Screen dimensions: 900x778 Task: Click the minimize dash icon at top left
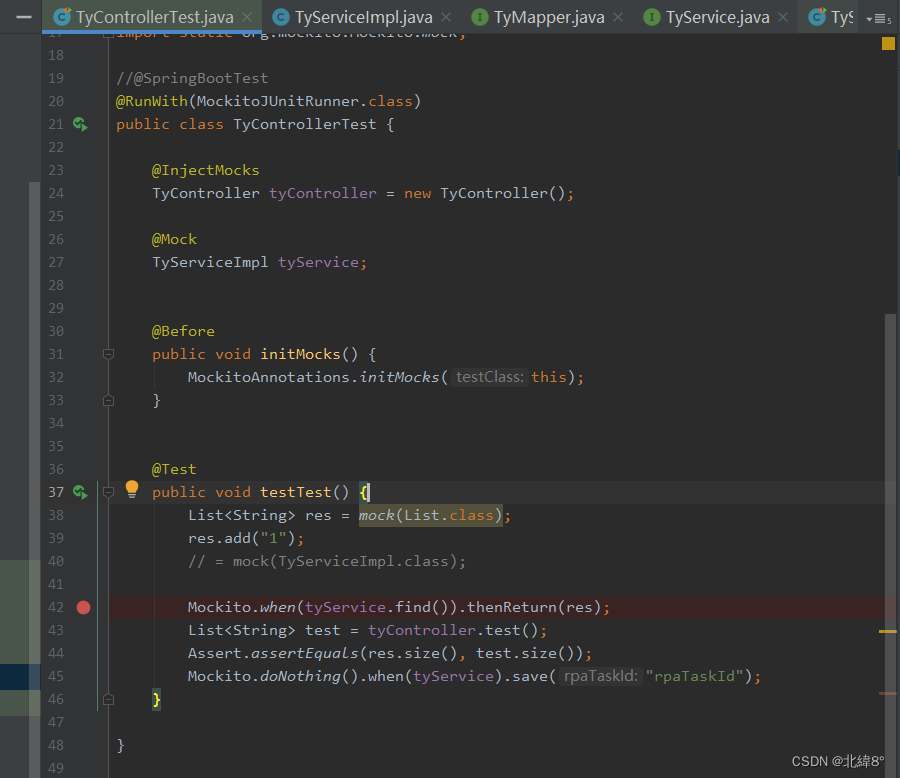24,17
